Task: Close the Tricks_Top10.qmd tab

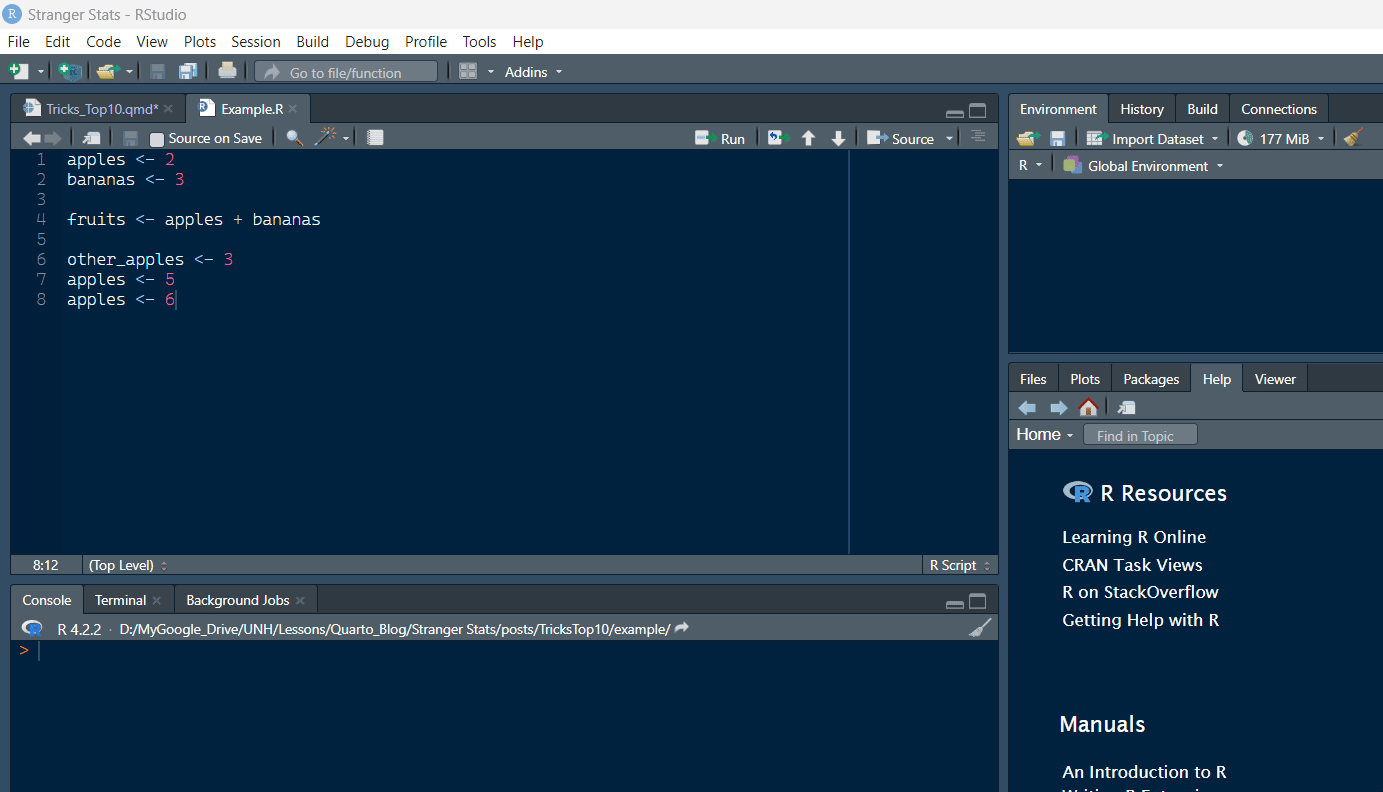Action: (168, 109)
